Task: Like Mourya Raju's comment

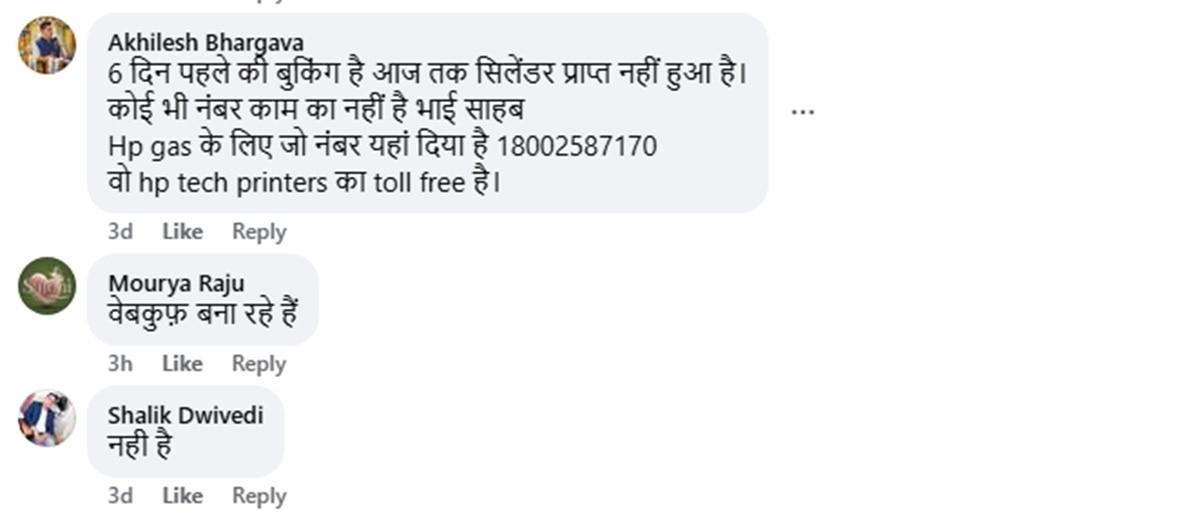Action: point(182,363)
